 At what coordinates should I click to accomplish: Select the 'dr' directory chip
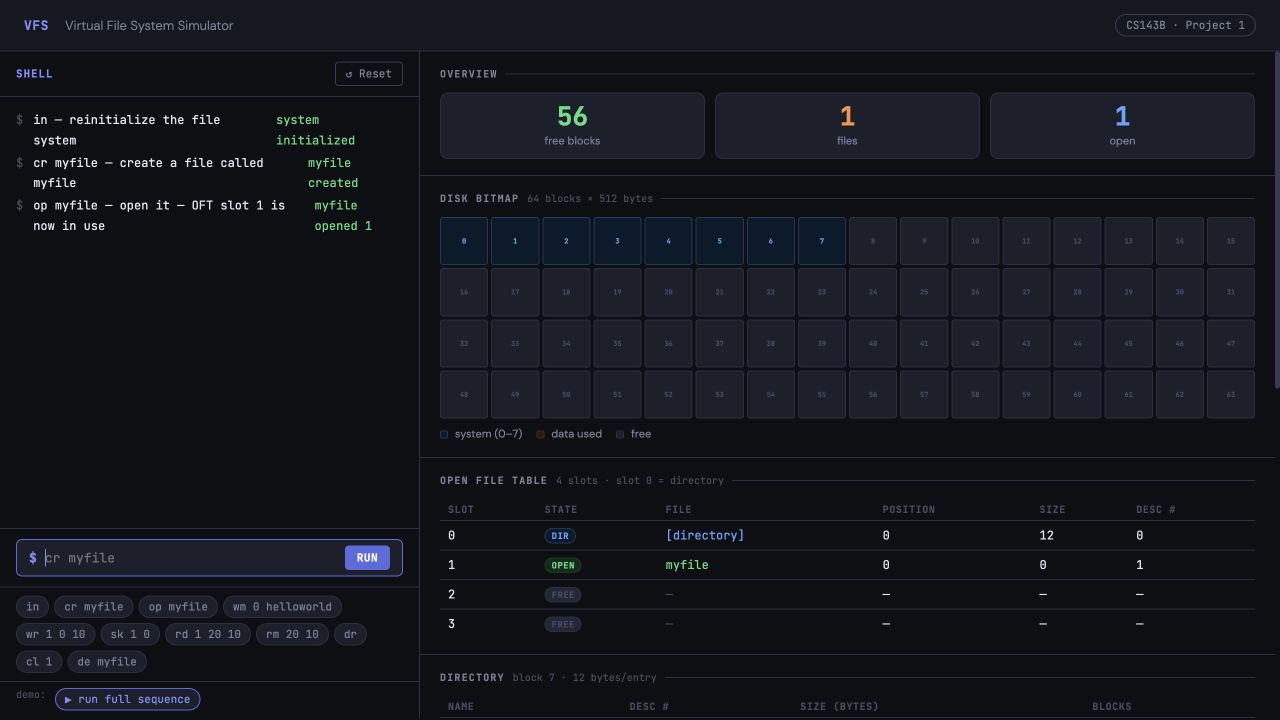click(350, 634)
